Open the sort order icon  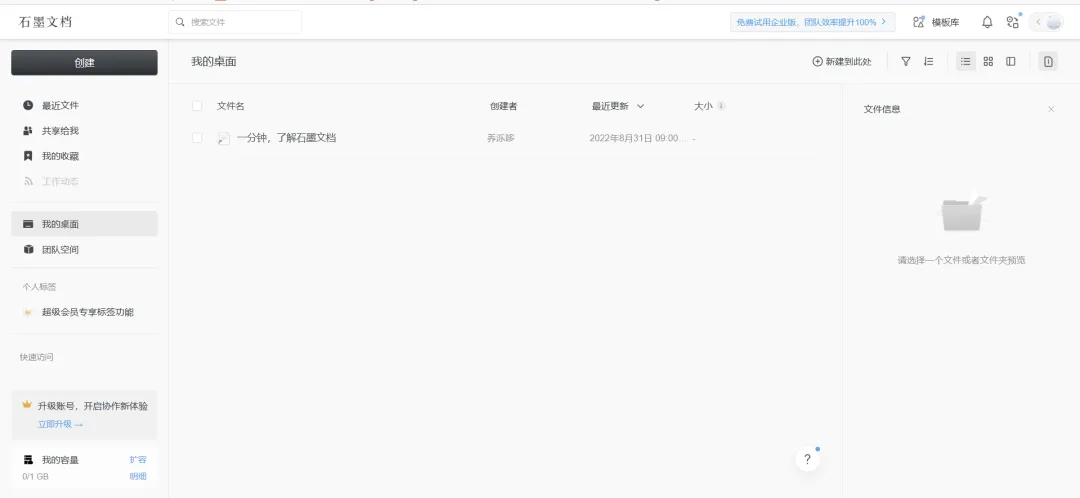928,61
